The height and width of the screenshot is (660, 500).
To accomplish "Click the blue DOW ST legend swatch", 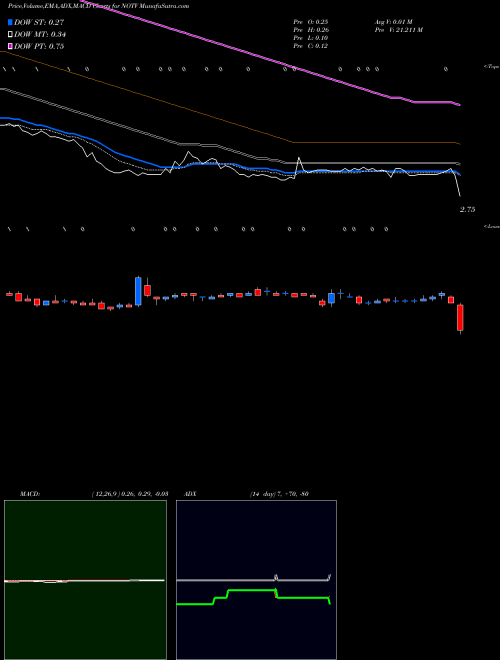I will coord(10,22).
